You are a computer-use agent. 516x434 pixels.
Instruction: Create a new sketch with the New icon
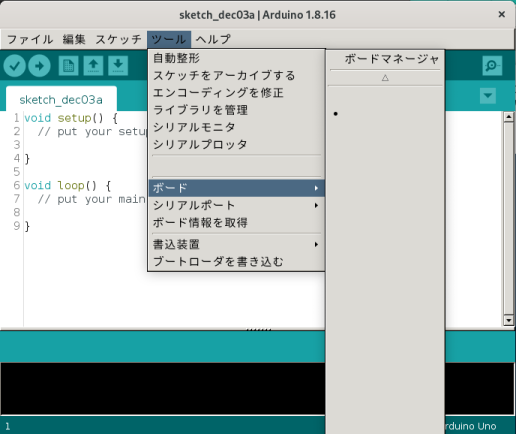[x=68, y=66]
